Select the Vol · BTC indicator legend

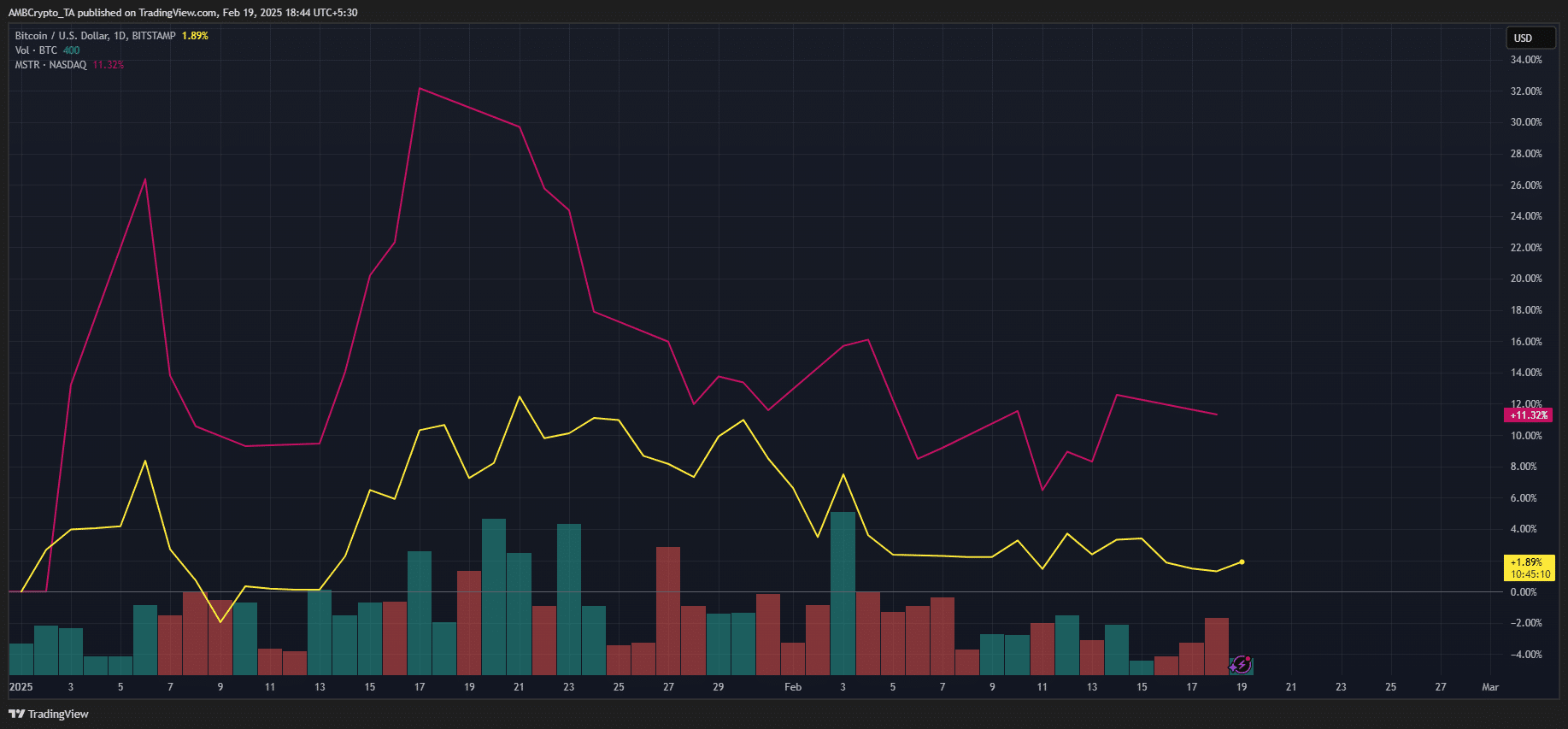click(36, 50)
